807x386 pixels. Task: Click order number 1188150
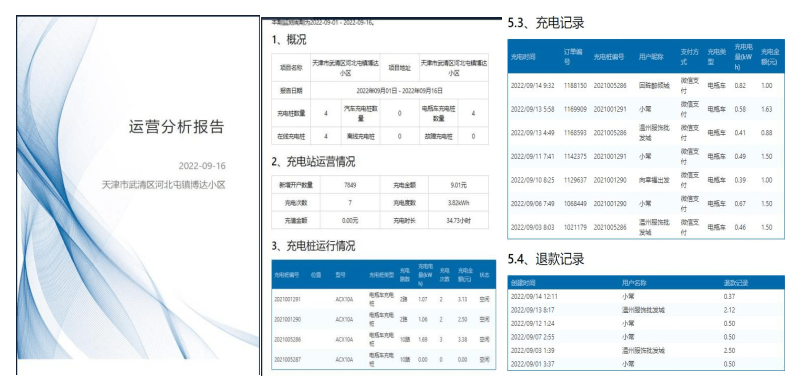pyautogui.click(x=575, y=85)
